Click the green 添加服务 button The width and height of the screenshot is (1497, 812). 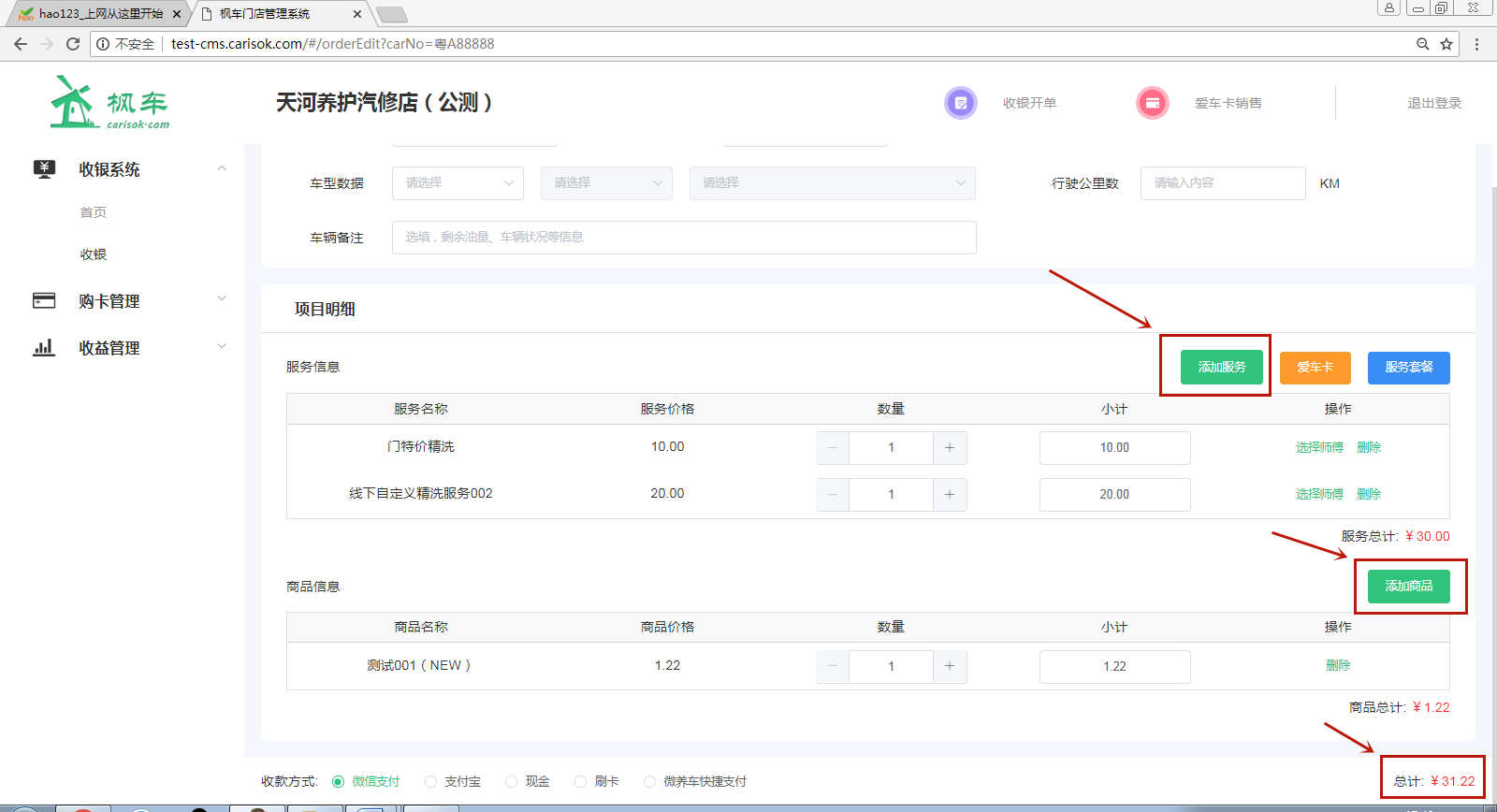click(1221, 367)
